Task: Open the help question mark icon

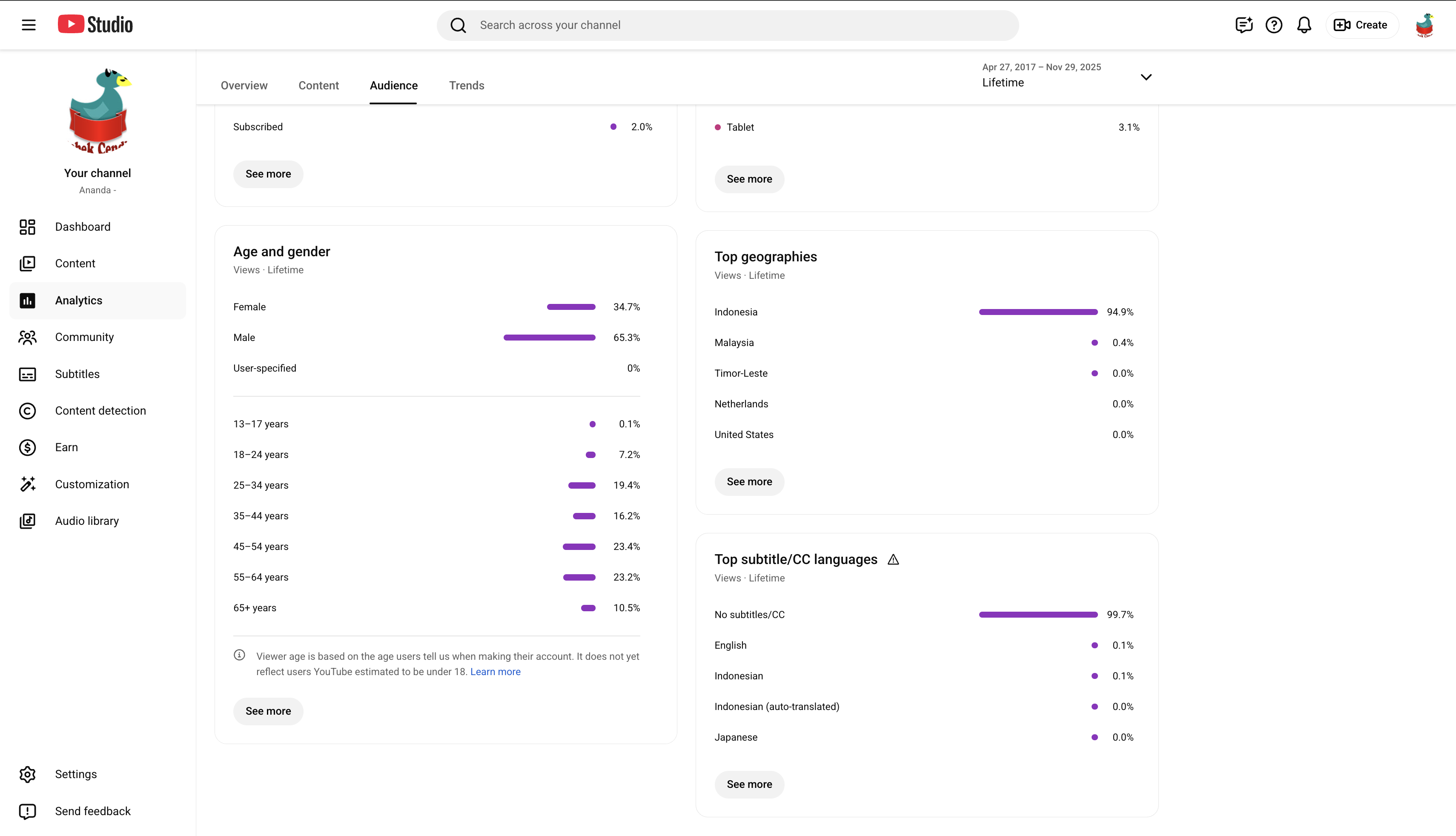Action: coord(1273,25)
